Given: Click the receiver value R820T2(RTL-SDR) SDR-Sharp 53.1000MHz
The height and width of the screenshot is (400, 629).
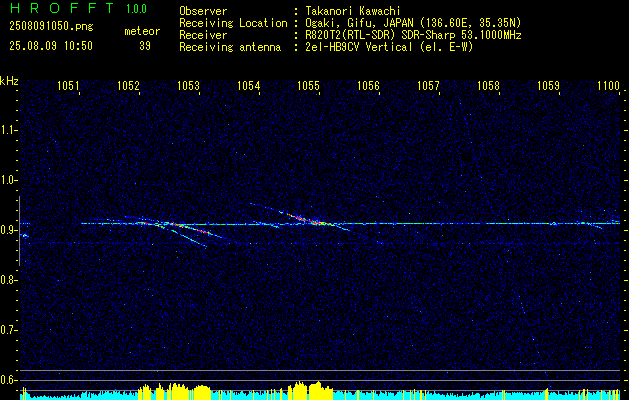Looking at the screenshot, I should (413, 35).
